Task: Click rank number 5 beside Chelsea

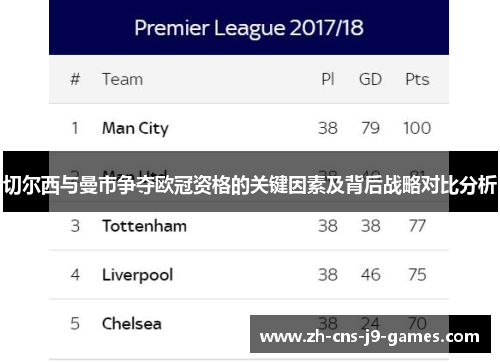Action: [75, 324]
